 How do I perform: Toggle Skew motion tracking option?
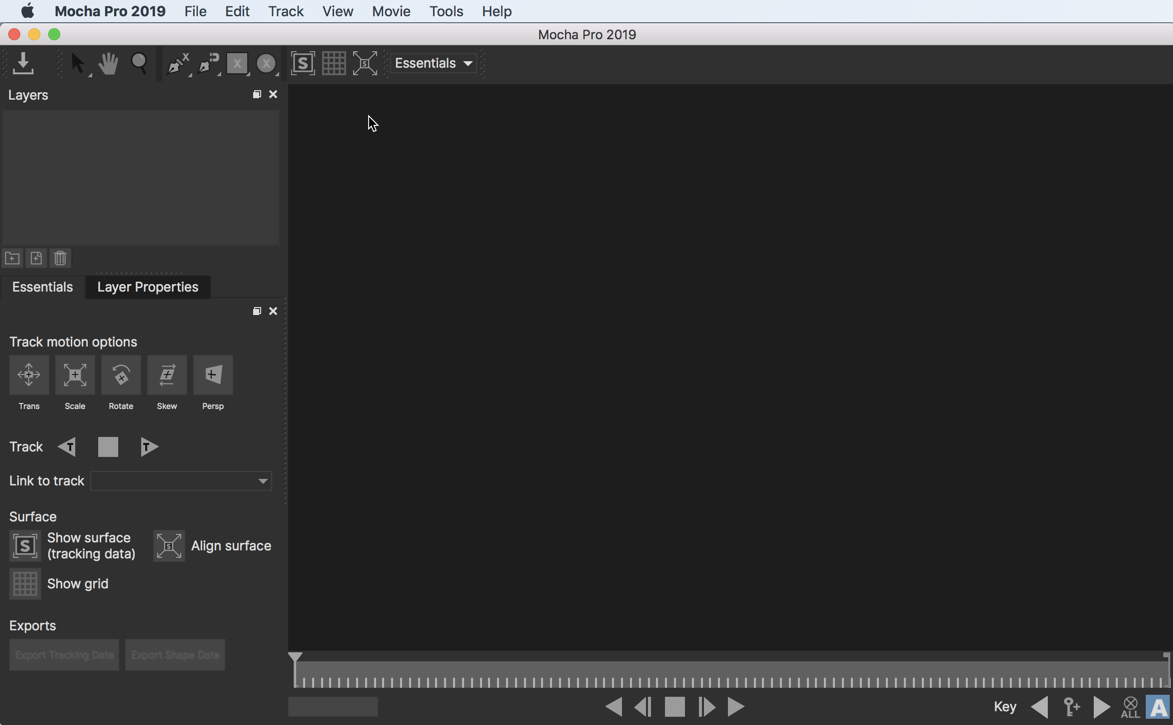click(x=167, y=375)
